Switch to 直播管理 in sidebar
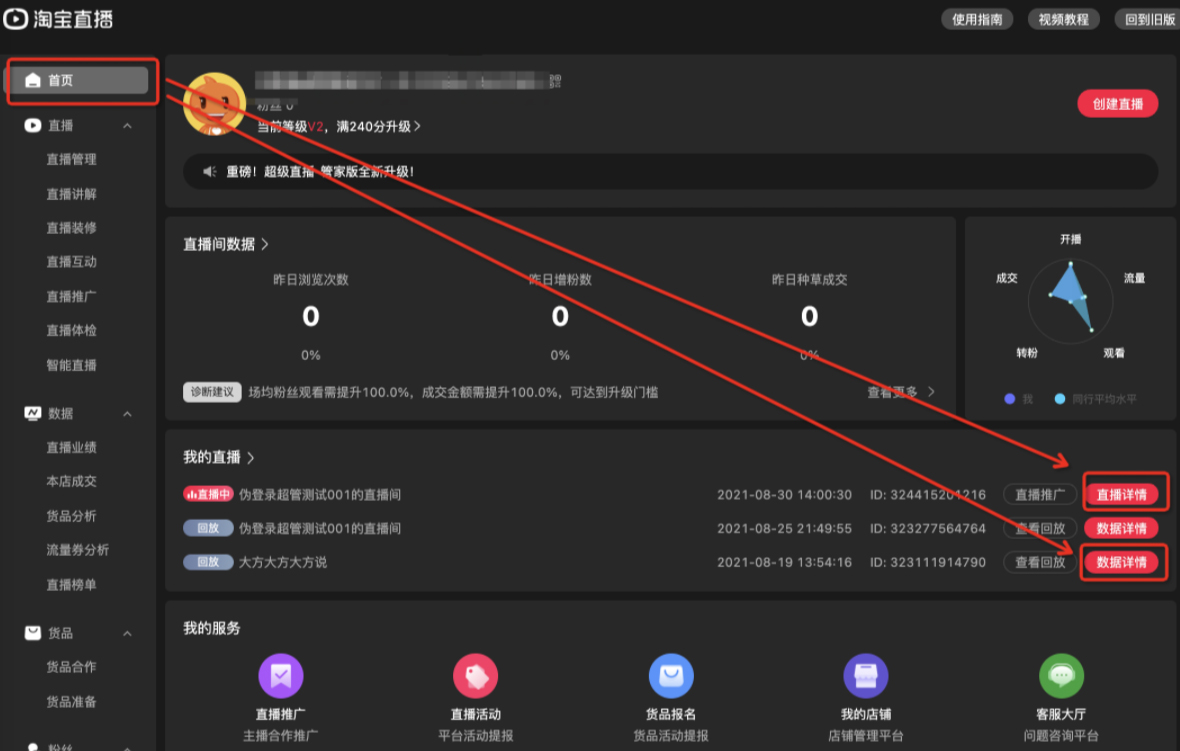The width and height of the screenshot is (1180, 751). tap(71, 159)
